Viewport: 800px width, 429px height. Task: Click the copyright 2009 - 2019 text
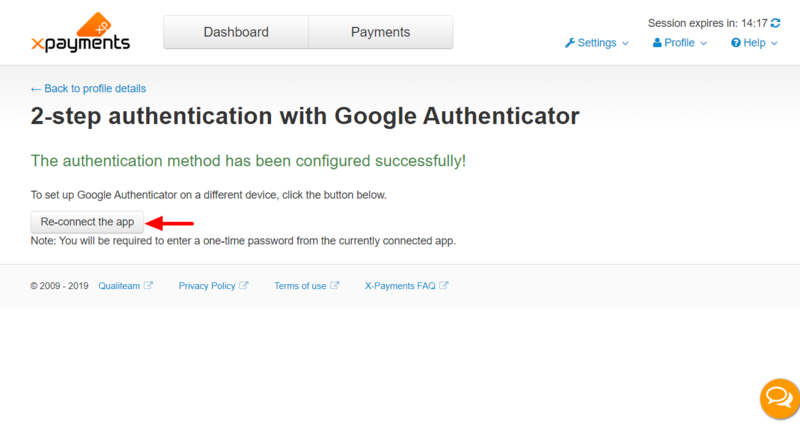tap(59, 286)
